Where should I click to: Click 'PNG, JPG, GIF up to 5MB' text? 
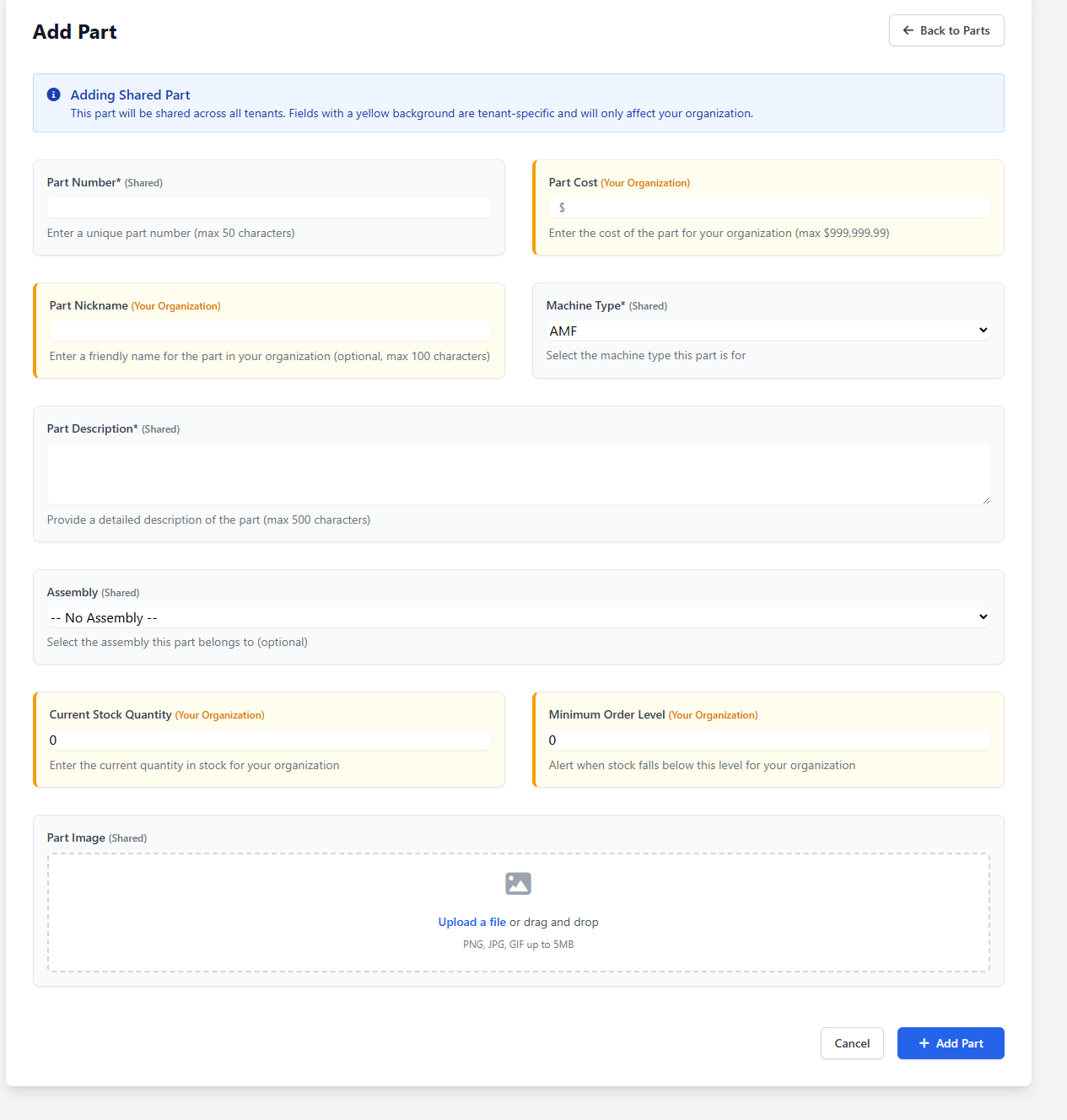click(x=518, y=945)
